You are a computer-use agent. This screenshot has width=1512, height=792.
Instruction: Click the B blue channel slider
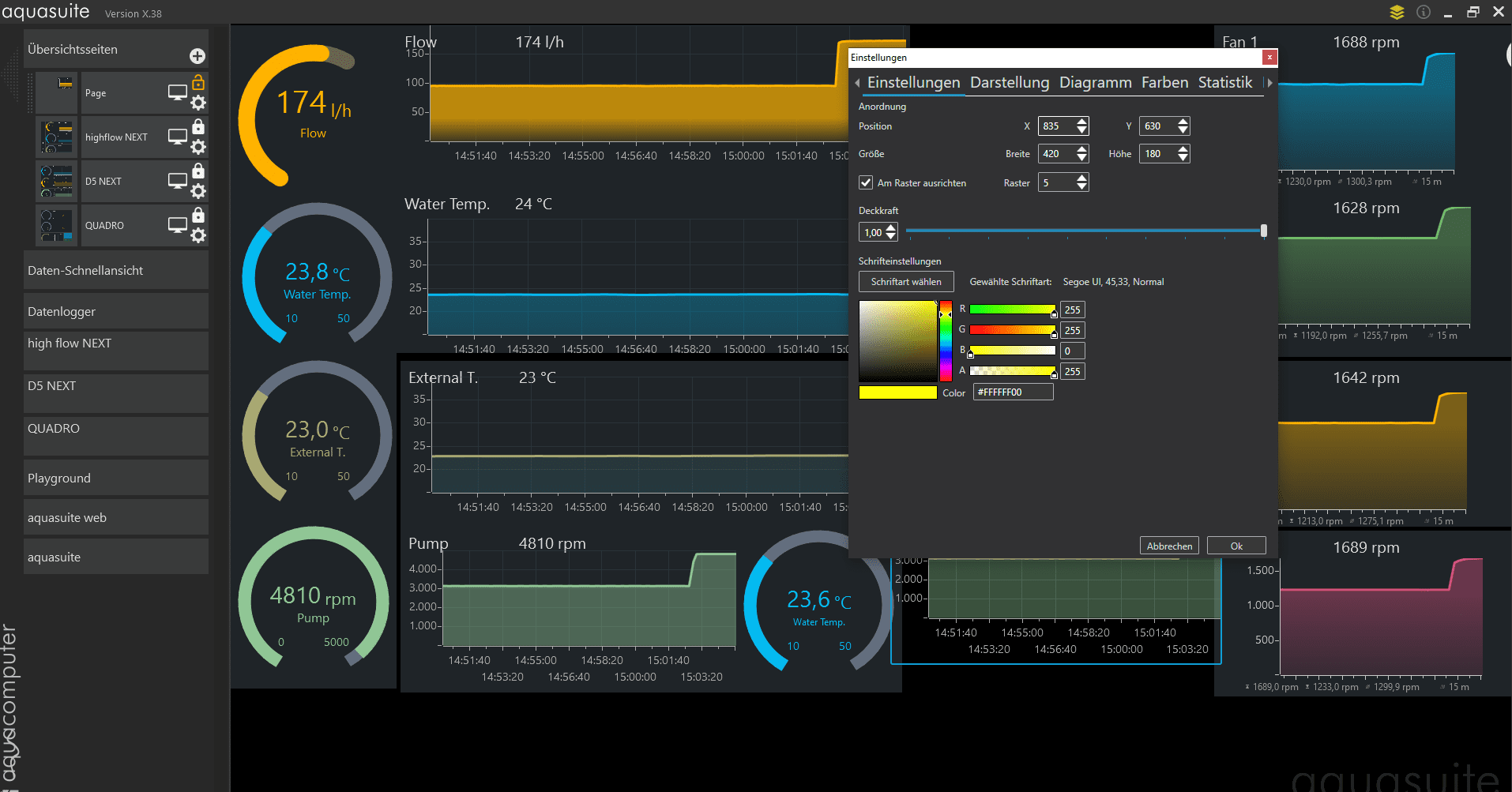coord(1013,351)
